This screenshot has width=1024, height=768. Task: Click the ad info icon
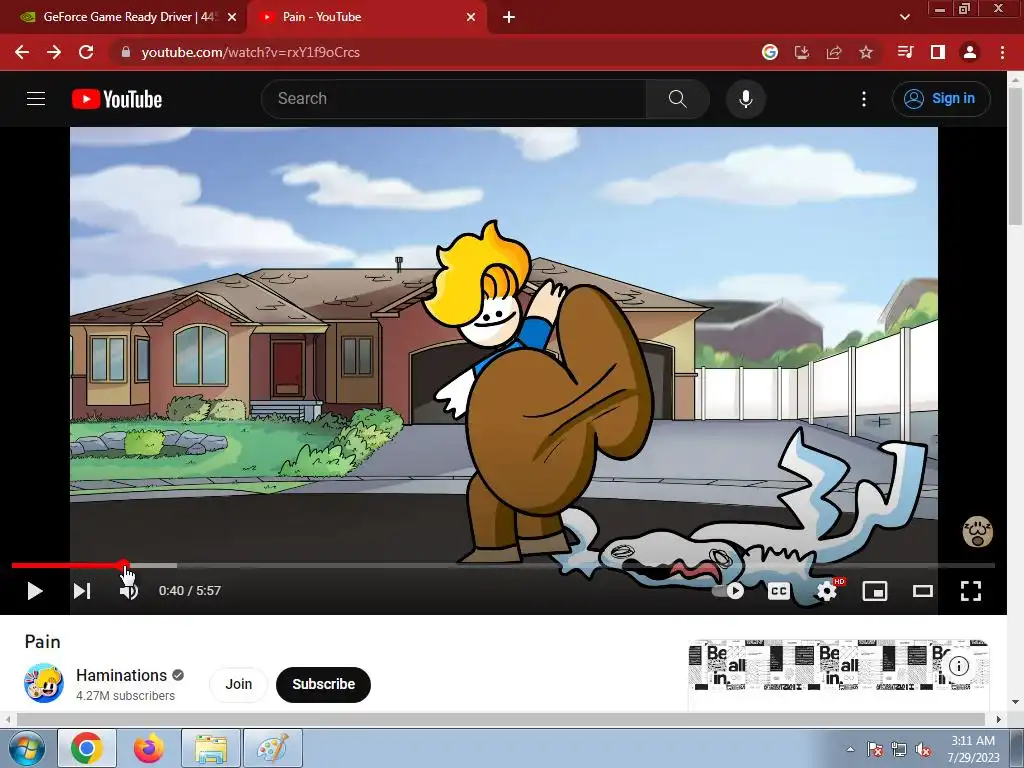point(959,666)
